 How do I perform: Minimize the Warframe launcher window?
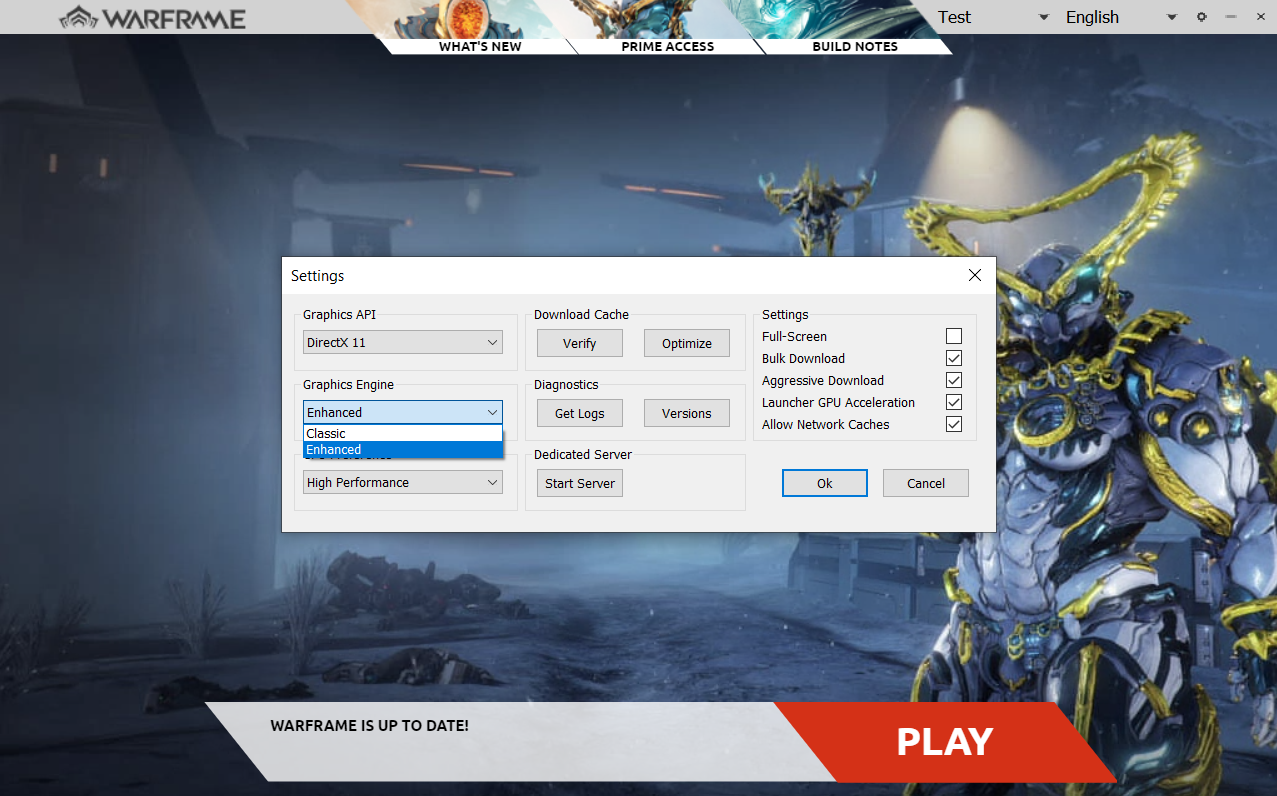pos(1230,17)
